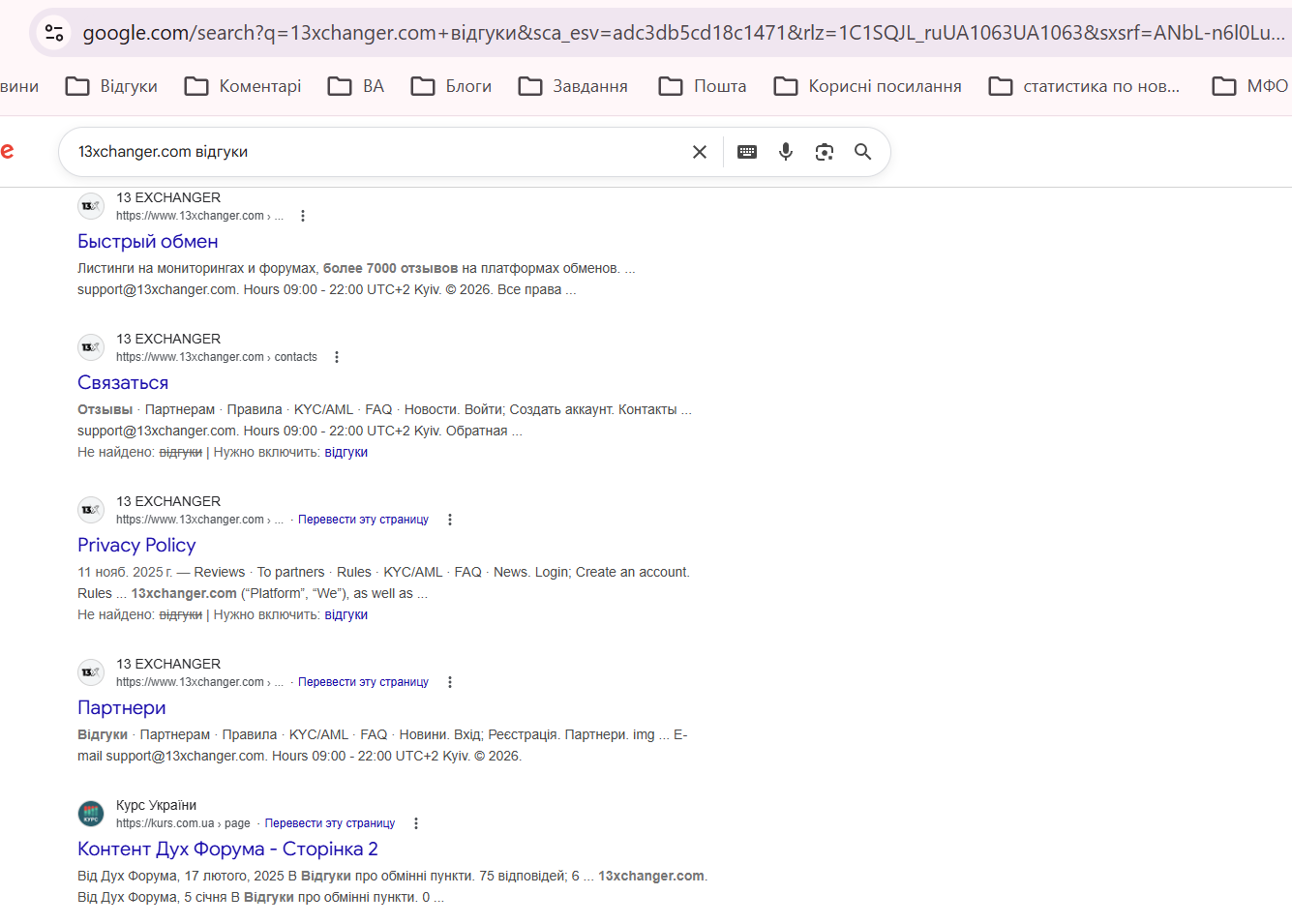Image resolution: width=1292 pixels, height=924 pixels.
Task: Open more options for Партнери result
Action: (450, 682)
